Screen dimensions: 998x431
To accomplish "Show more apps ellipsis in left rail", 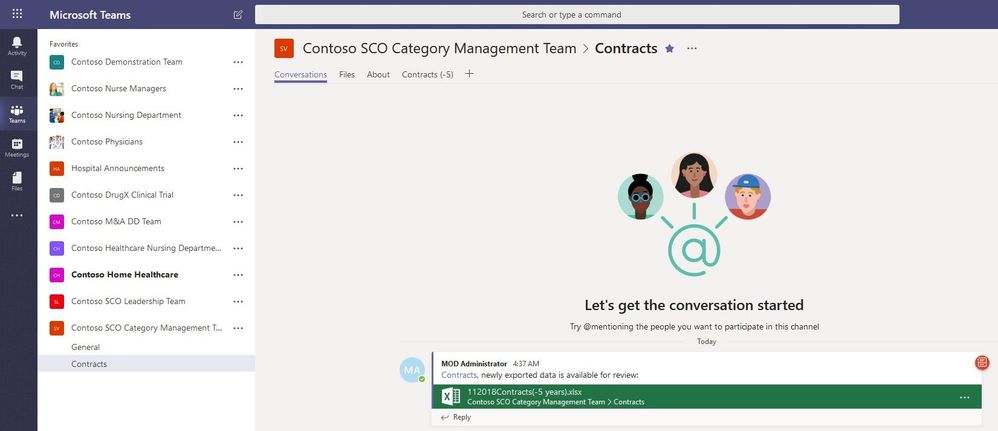I will click(x=17, y=216).
